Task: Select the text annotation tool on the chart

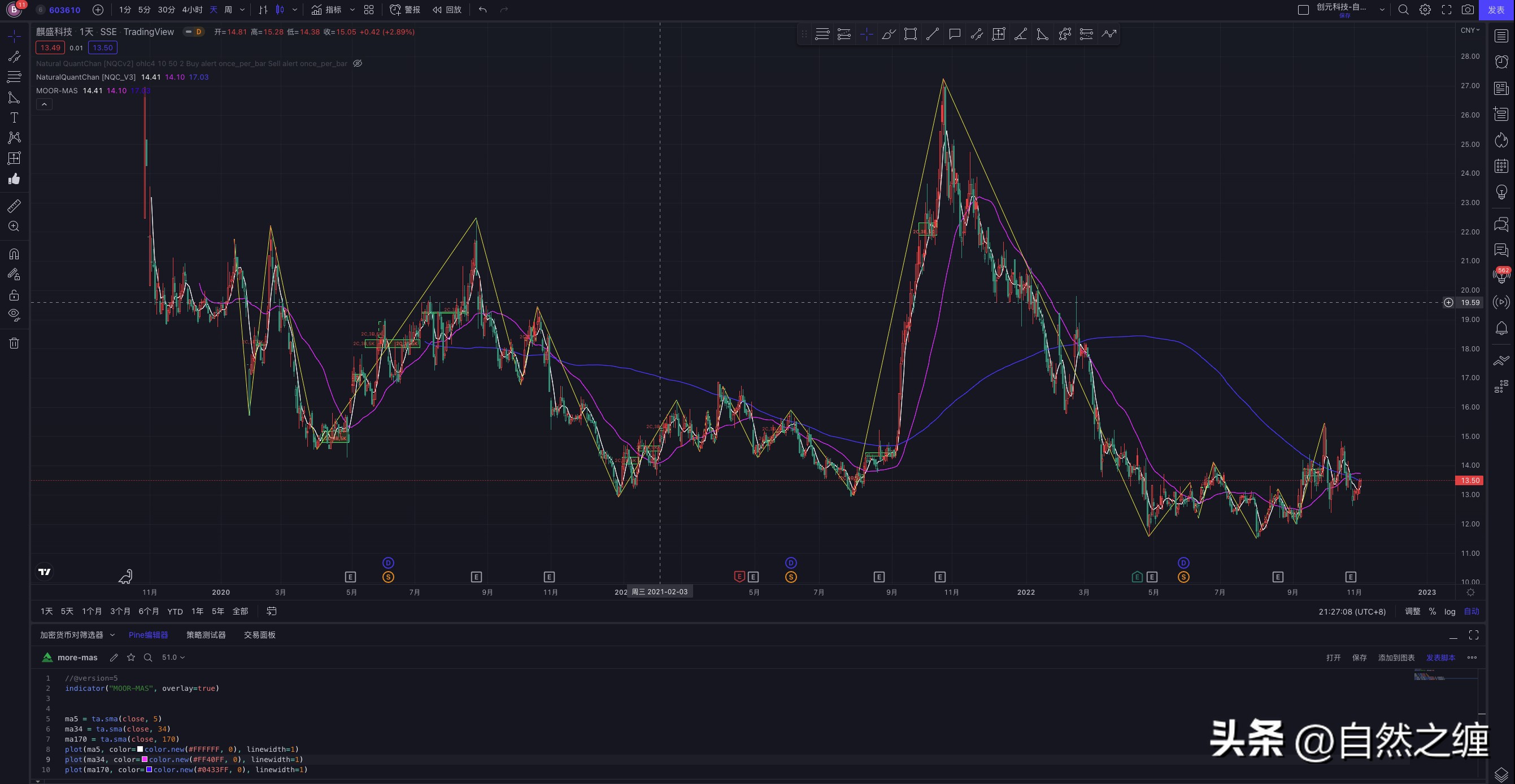Action: click(14, 117)
